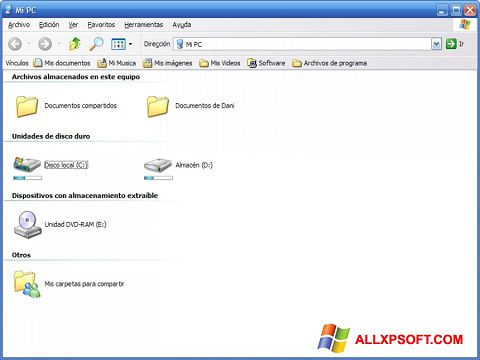
Task: Expand the Dirección address dropdown
Action: (436, 44)
